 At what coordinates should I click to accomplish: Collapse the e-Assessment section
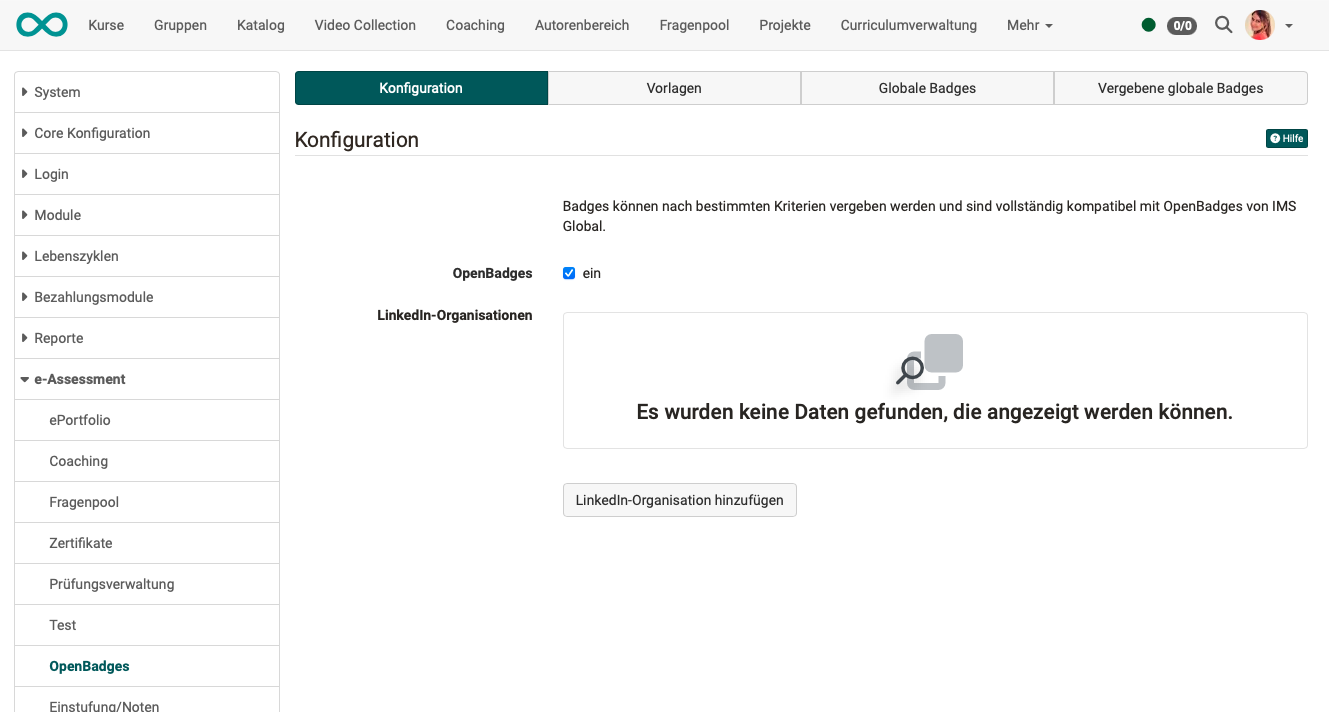coord(80,379)
